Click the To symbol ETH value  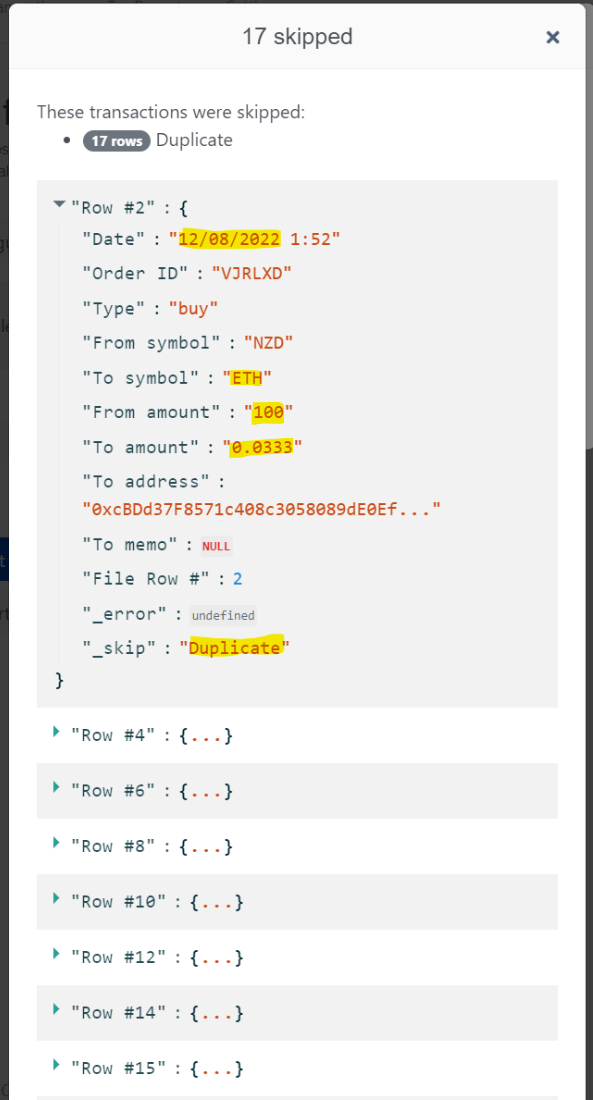pos(246,378)
